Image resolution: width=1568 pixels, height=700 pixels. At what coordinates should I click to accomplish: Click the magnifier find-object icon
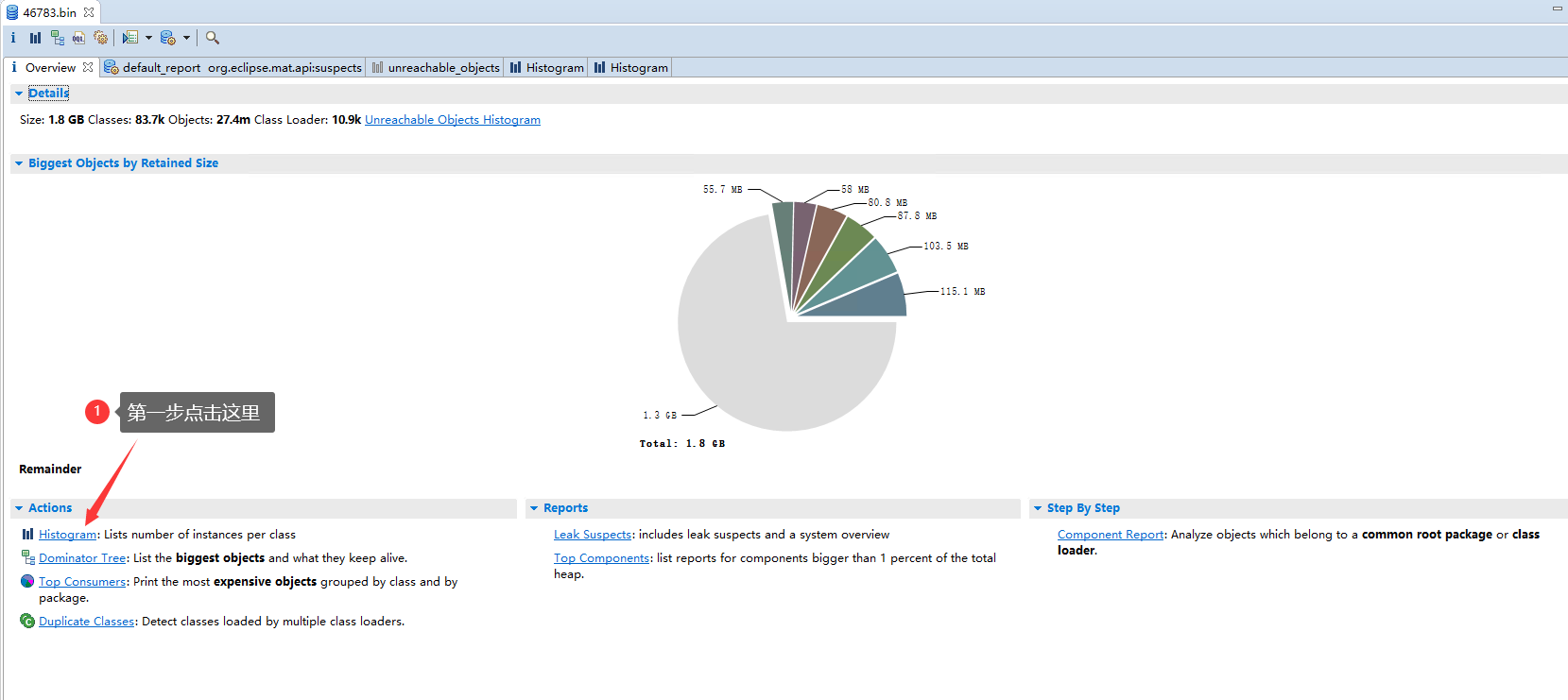[x=213, y=38]
